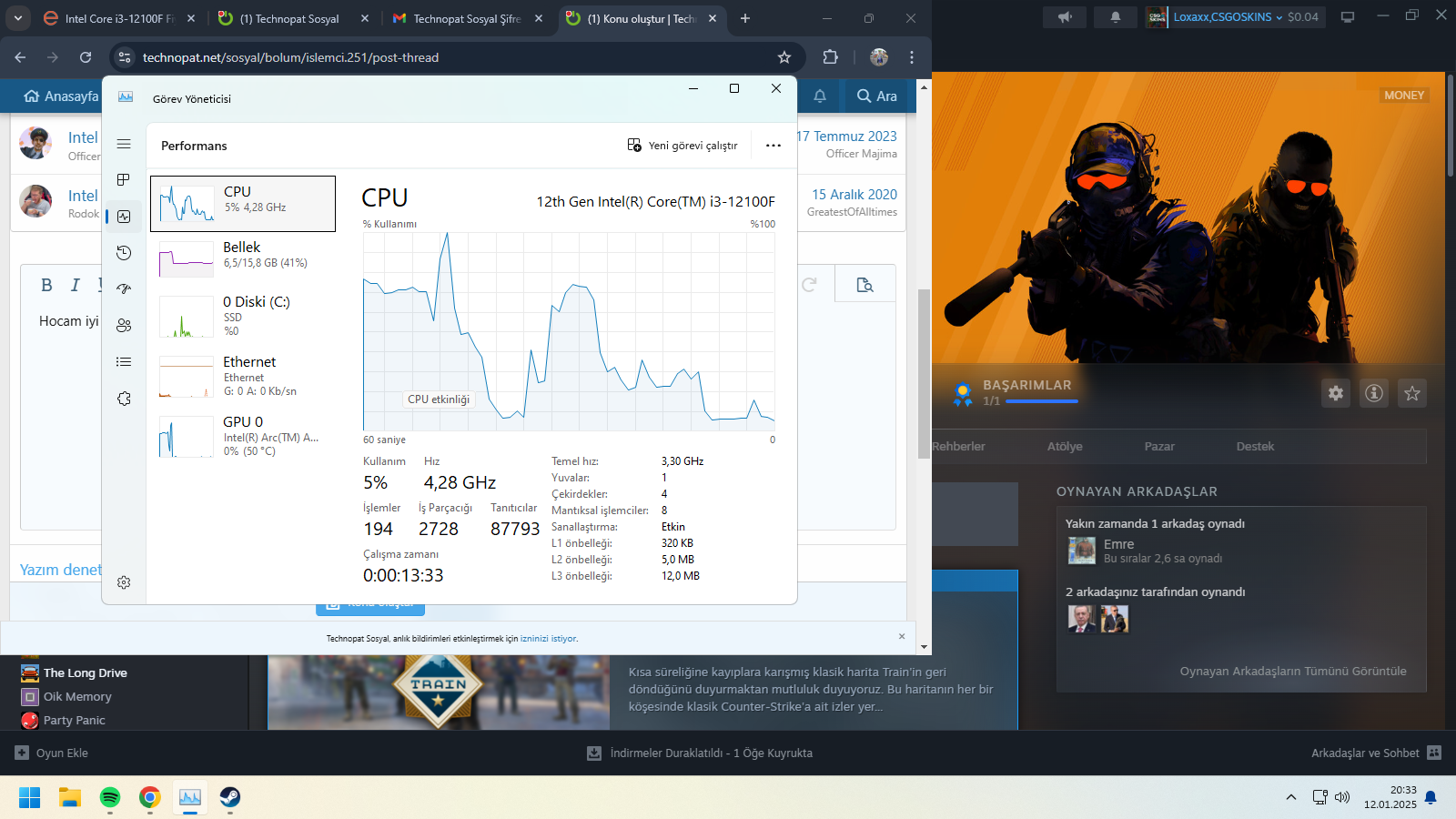Screen dimensions: 1456x819
Task: Click the redo icon in the post editor
Action: pos(809,285)
